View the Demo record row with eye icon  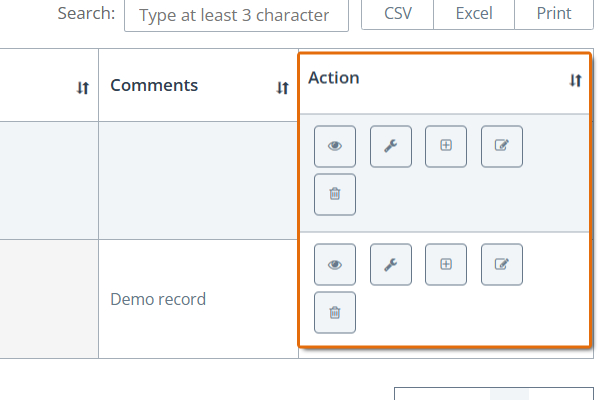(335, 264)
